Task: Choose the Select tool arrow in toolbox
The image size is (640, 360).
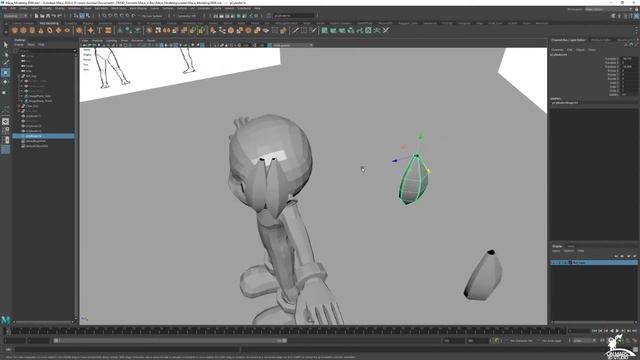Action: point(5,44)
